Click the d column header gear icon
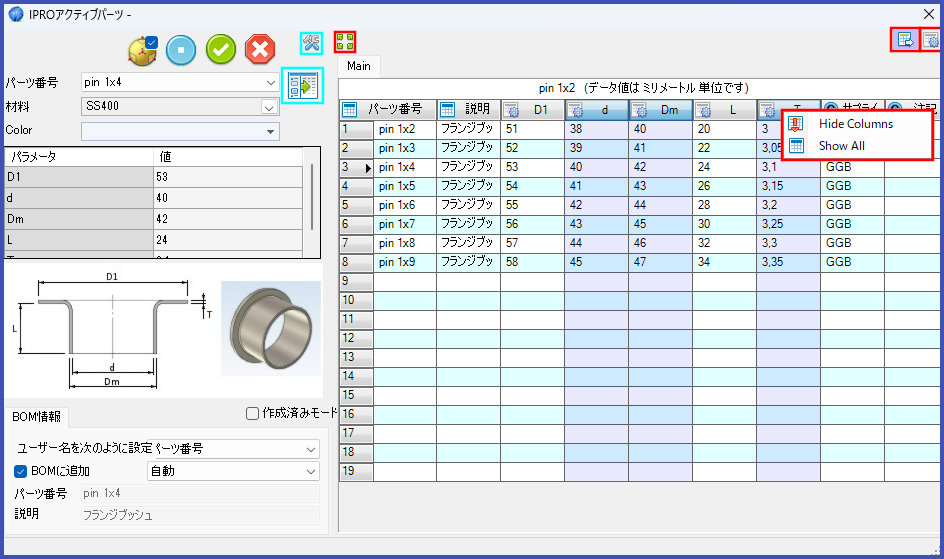Viewport: 944px width, 559px height. pyautogui.click(x=575, y=110)
